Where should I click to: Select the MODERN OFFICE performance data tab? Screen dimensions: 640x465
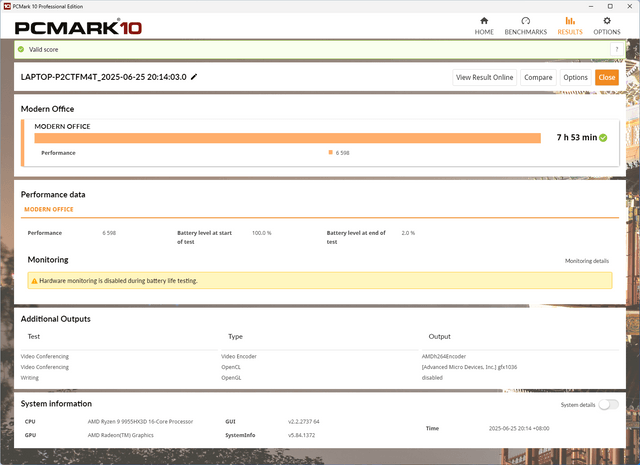pyautogui.click(x=49, y=209)
